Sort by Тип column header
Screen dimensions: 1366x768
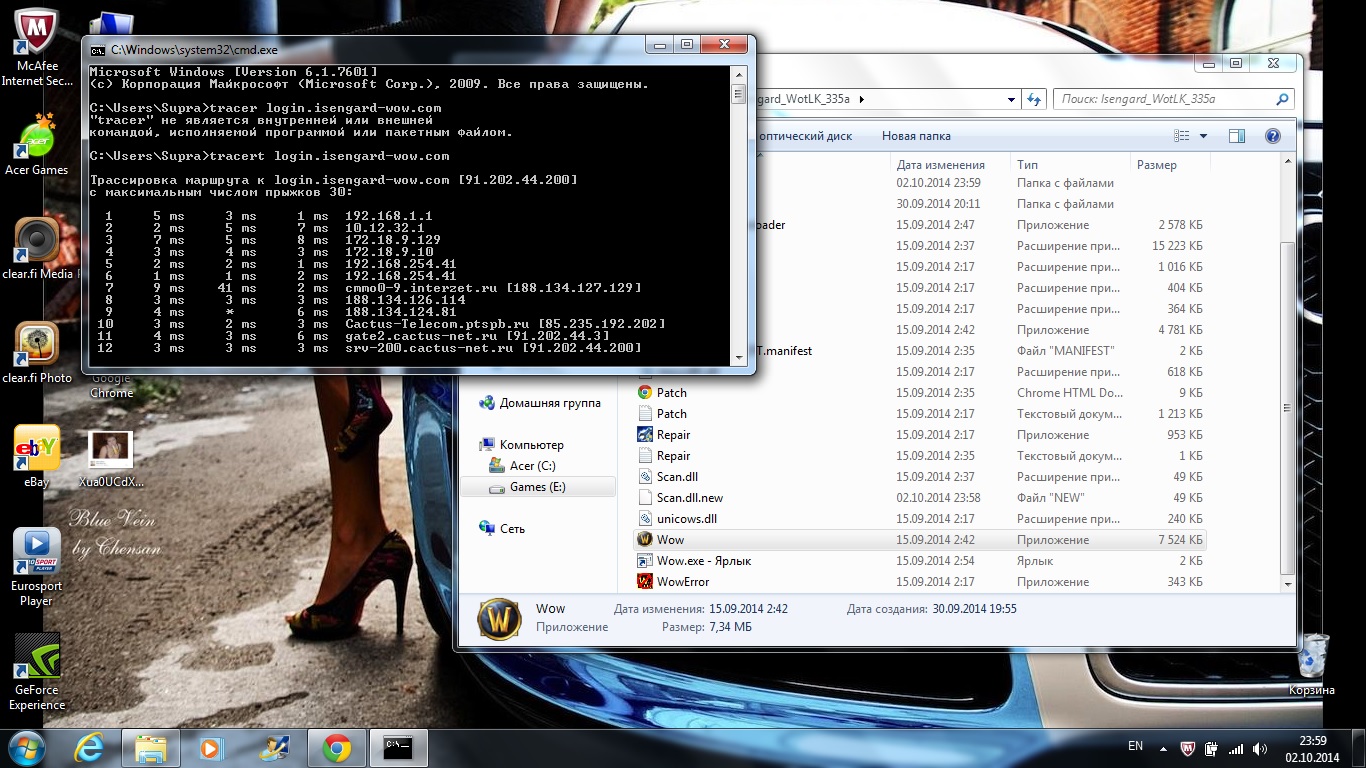(x=1070, y=164)
